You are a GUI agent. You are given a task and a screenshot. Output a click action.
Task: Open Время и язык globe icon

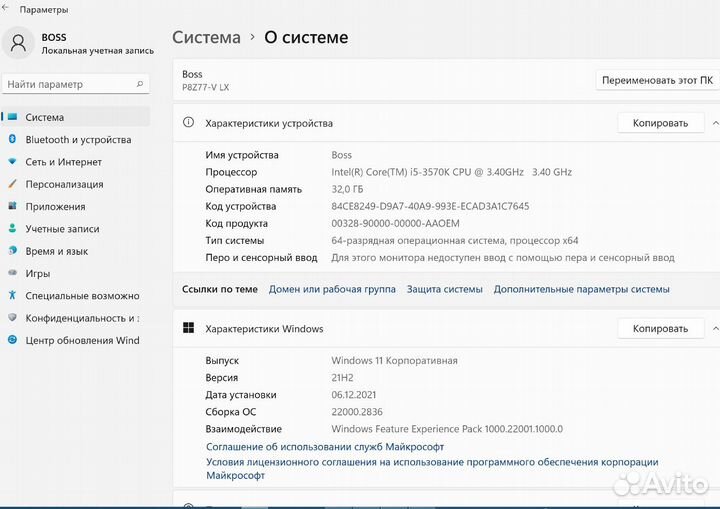pos(12,250)
